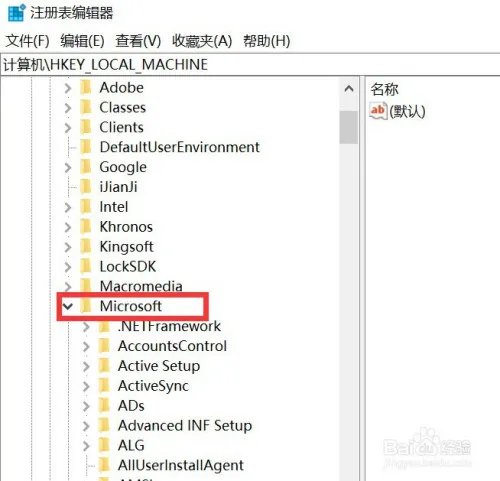
Task: Expand the Khronos key
Action: 68,227
